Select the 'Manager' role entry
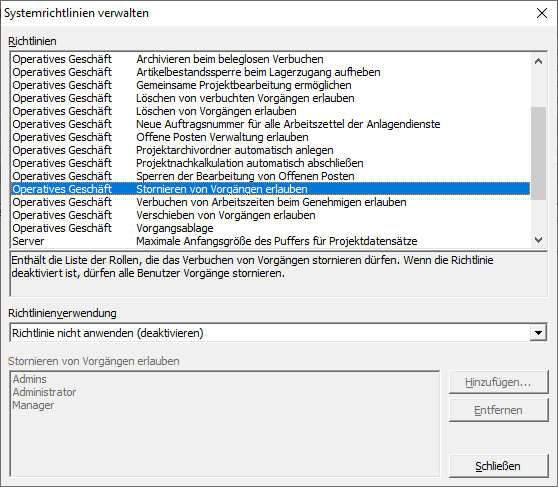 (33, 405)
